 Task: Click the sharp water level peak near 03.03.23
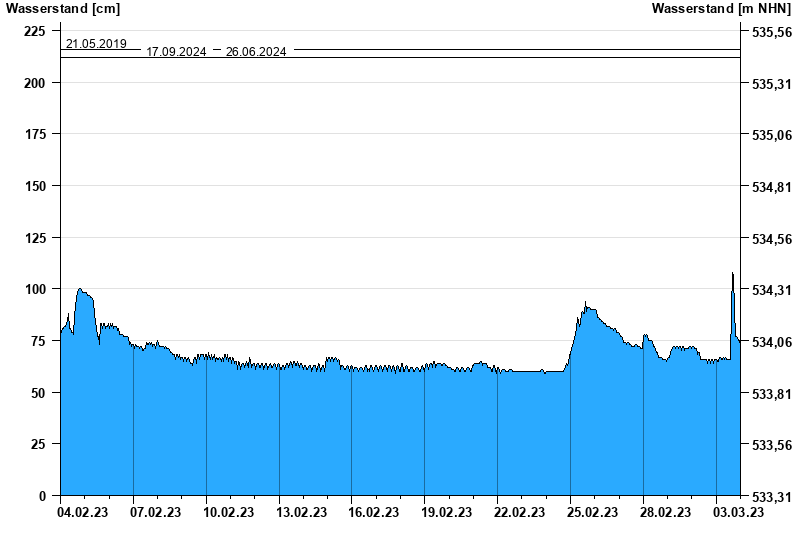[732, 274]
